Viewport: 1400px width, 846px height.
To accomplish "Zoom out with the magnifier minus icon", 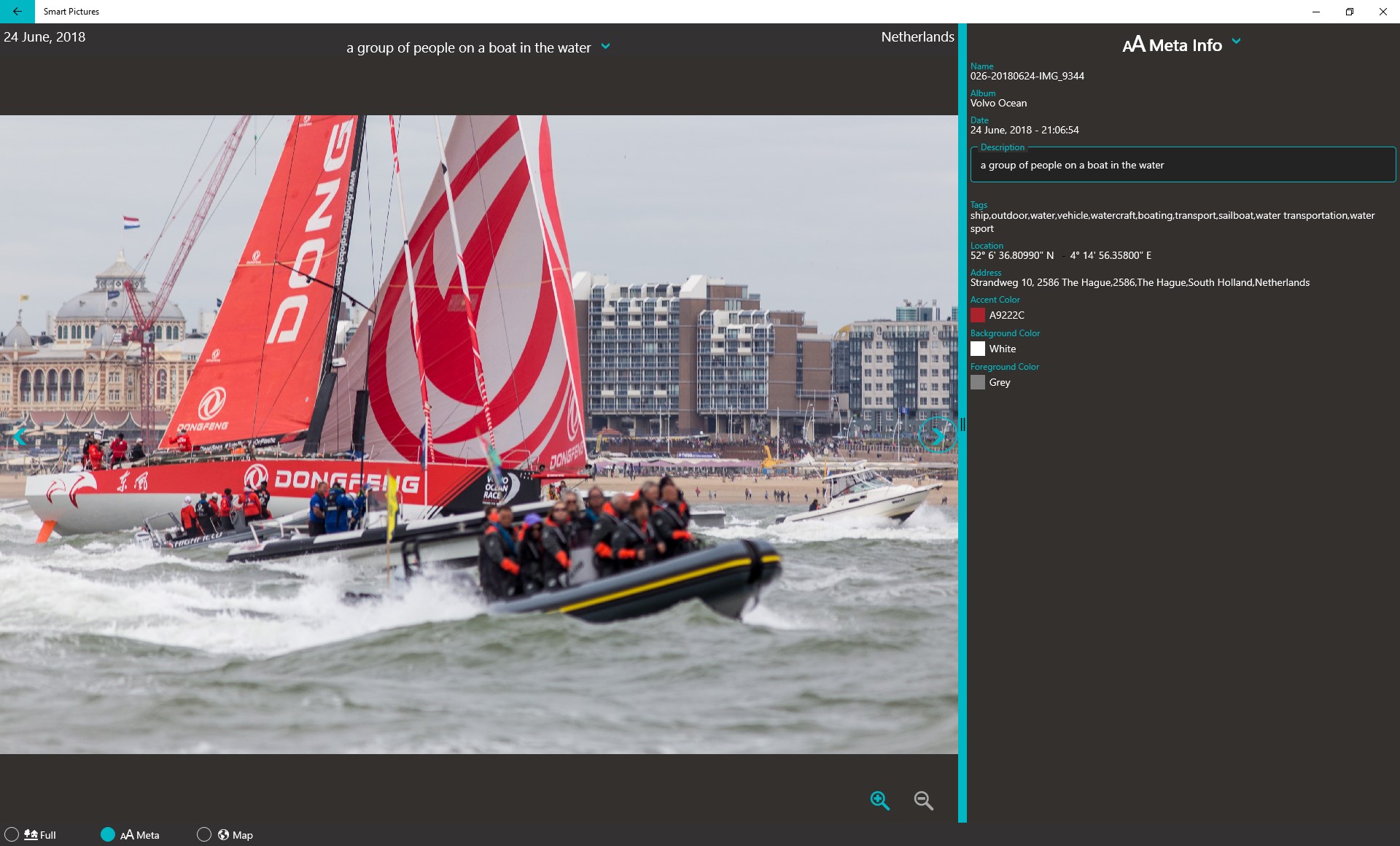I will [923, 800].
